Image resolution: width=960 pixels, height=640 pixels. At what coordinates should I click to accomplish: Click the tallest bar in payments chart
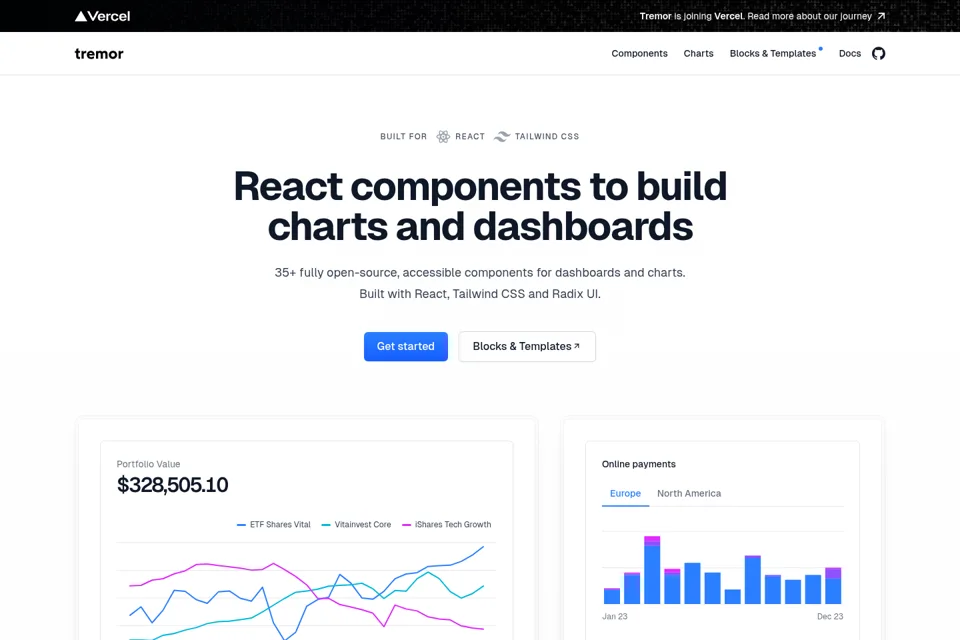tap(652, 570)
